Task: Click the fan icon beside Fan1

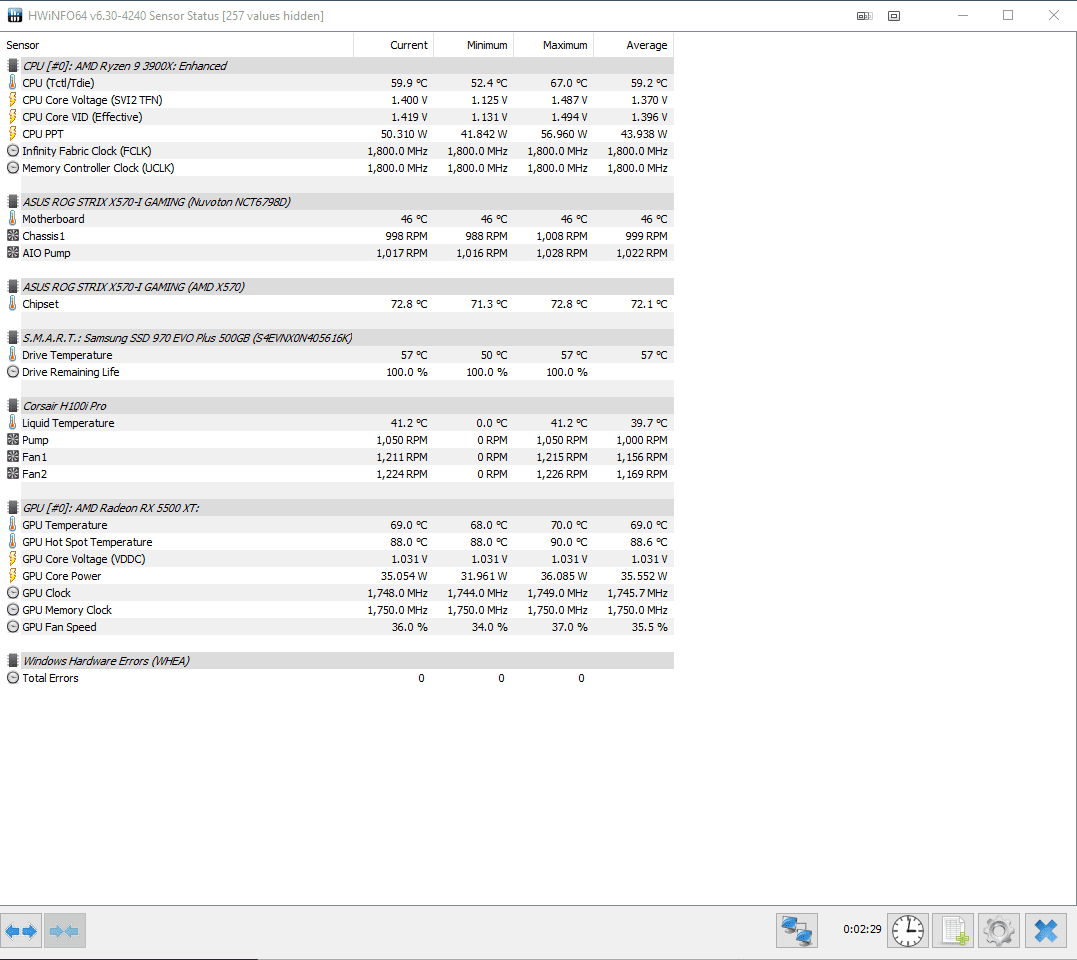Action: (12, 457)
